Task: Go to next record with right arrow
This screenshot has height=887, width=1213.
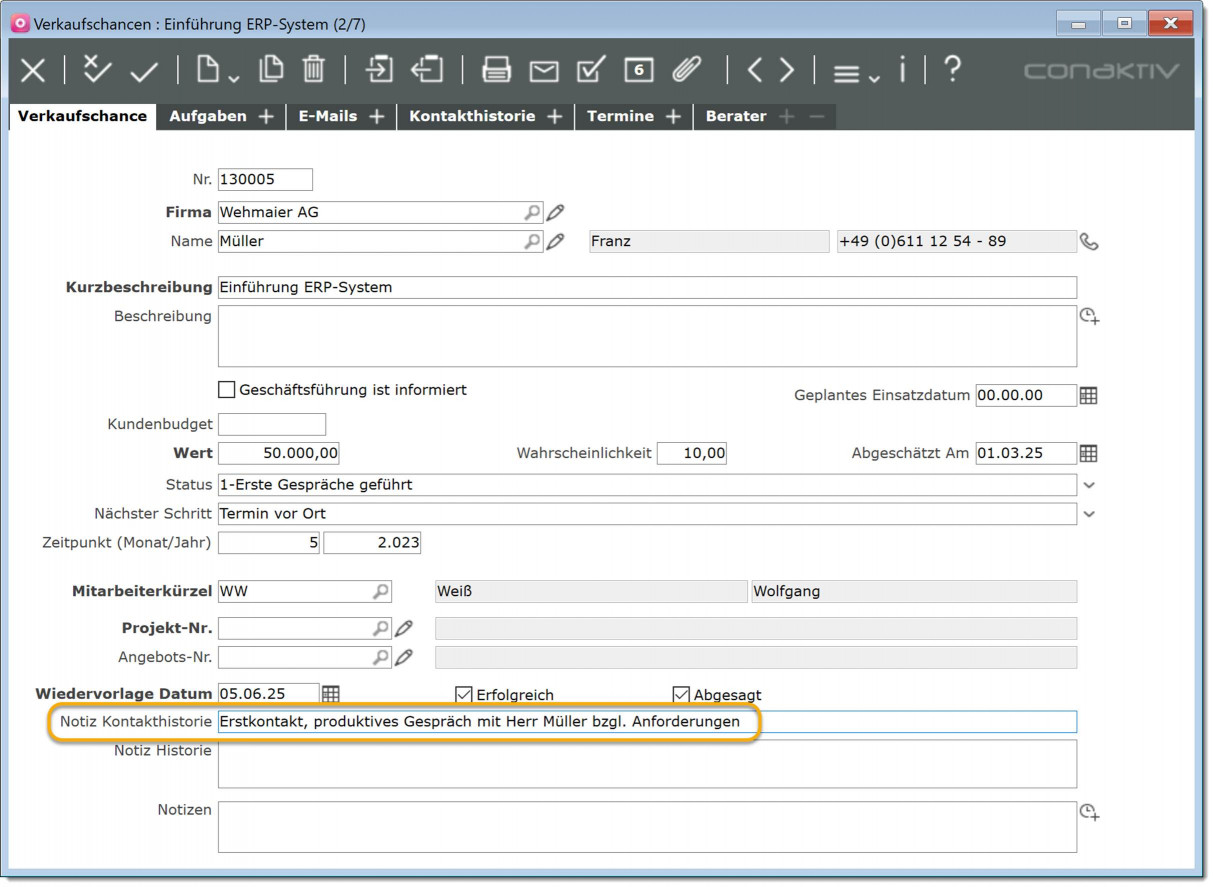Action: point(787,70)
